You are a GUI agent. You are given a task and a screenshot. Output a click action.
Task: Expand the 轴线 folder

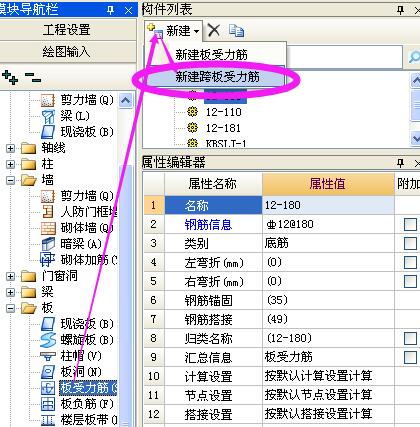[x=10, y=148]
